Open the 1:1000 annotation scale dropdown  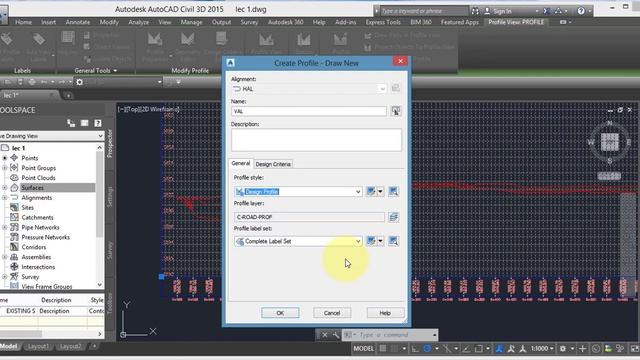click(x=542, y=349)
